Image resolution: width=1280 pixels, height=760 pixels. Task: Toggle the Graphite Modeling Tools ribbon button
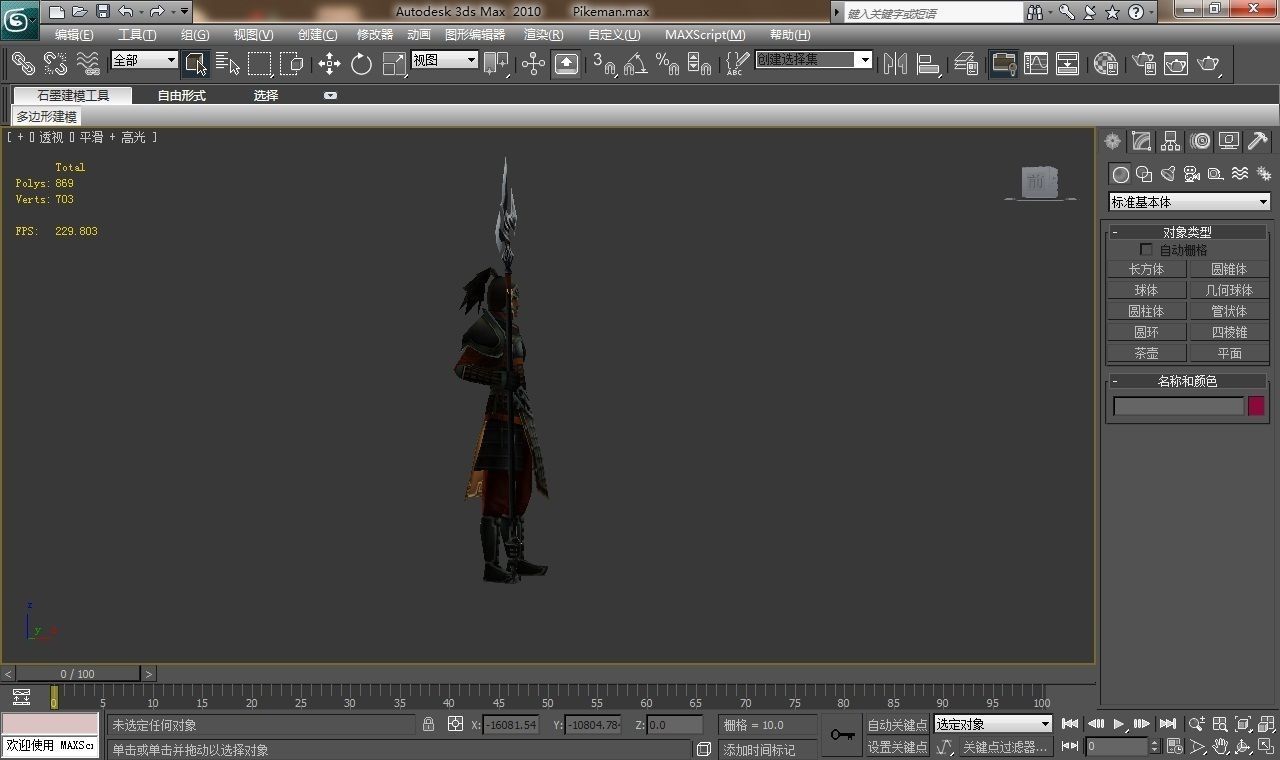pyautogui.click(x=1003, y=64)
